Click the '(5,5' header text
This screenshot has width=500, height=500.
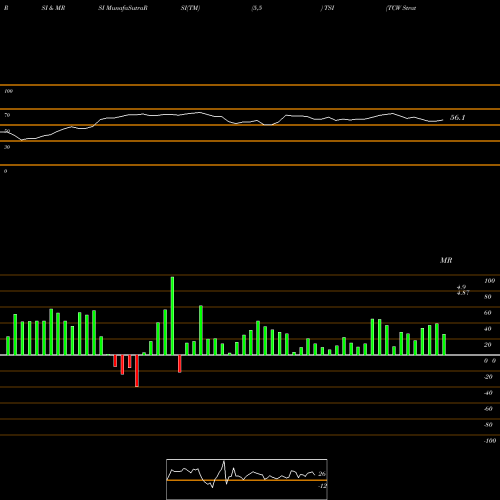257,8
